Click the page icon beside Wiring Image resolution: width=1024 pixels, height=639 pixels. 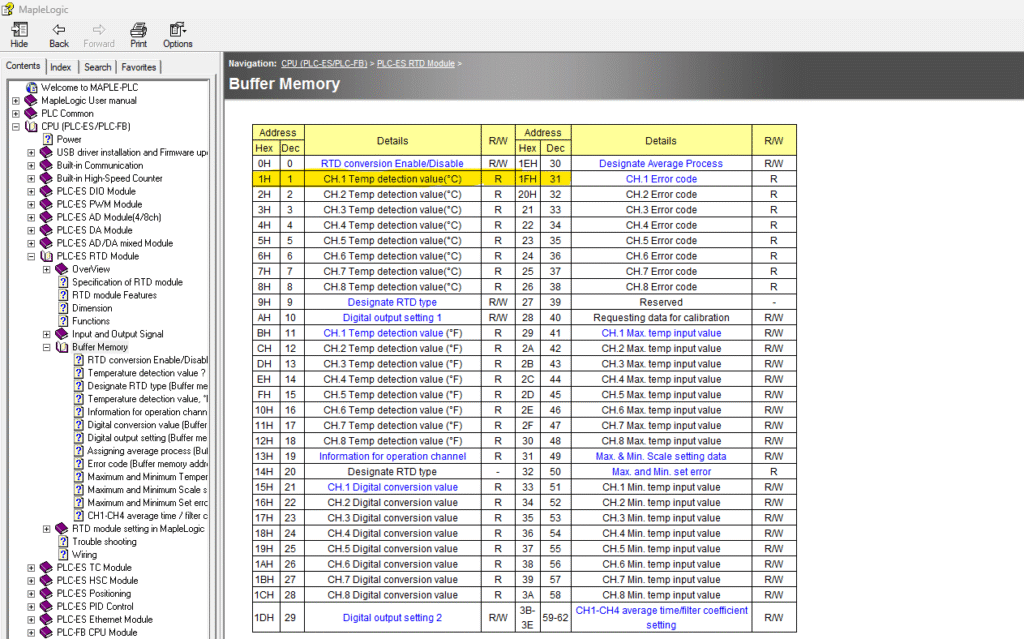(x=63, y=555)
